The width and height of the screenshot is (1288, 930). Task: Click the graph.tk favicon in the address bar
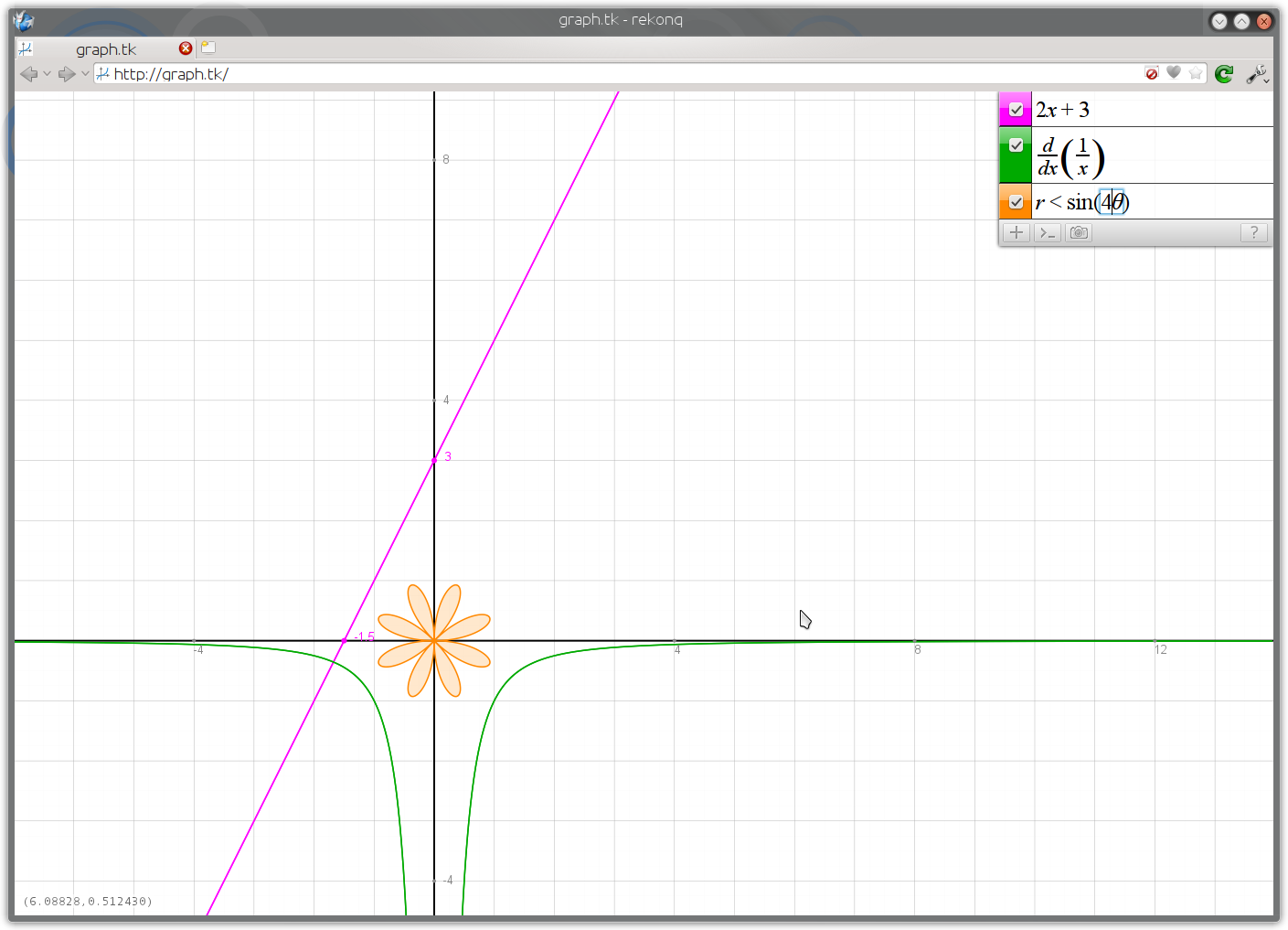pos(103,74)
